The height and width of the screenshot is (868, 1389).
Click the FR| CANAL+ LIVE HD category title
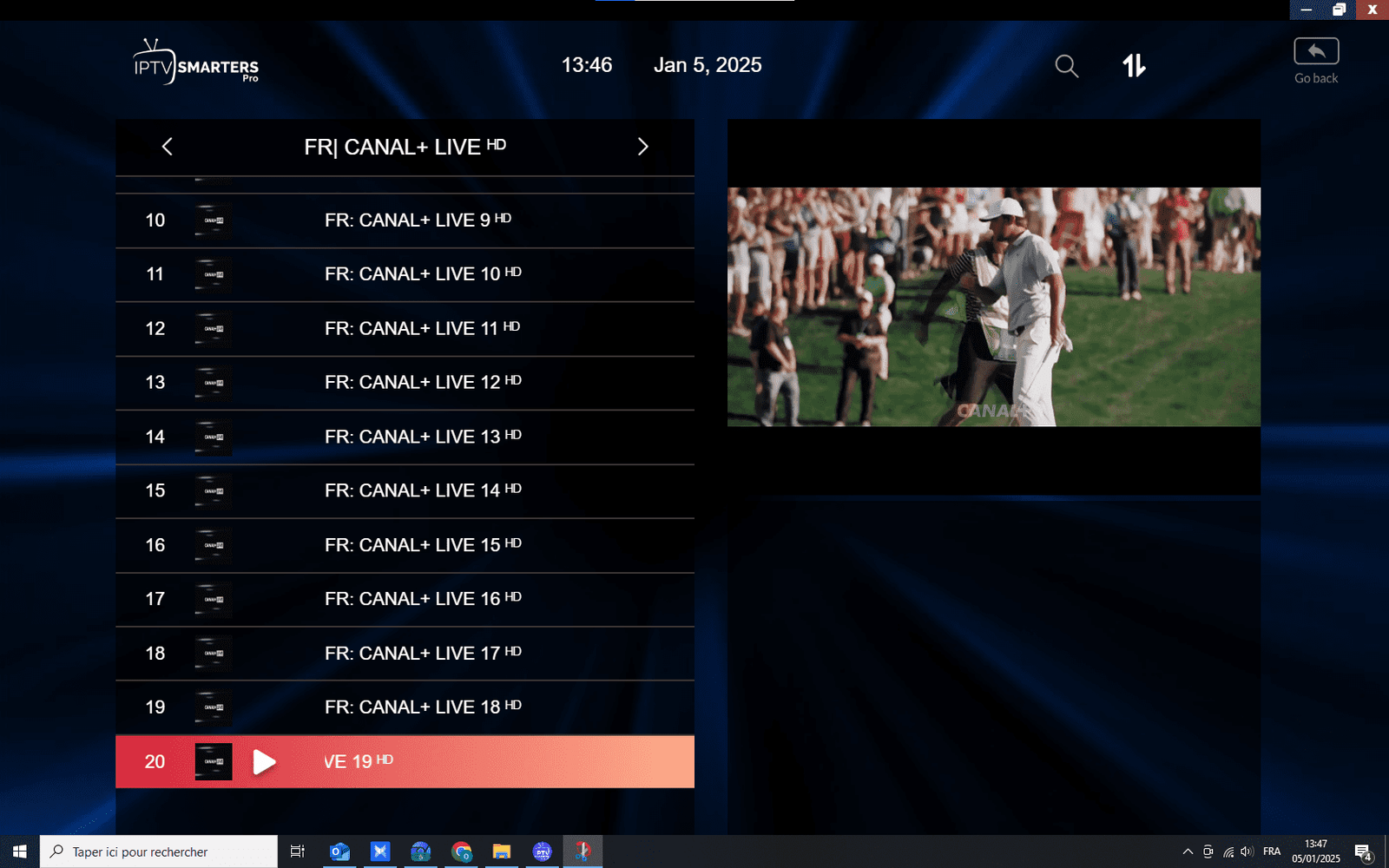pos(405,147)
